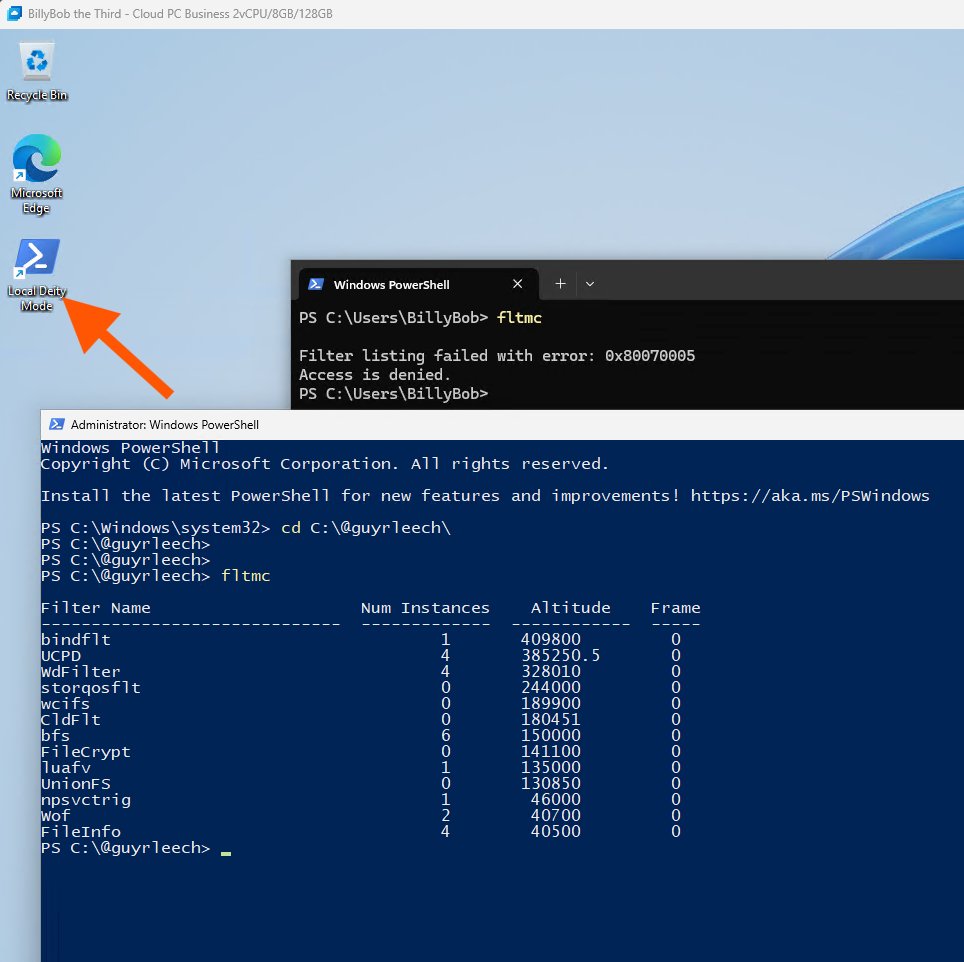Launch Microsoft Edge from desktop
The width and height of the screenshot is (964, 962).
point(37,174)
